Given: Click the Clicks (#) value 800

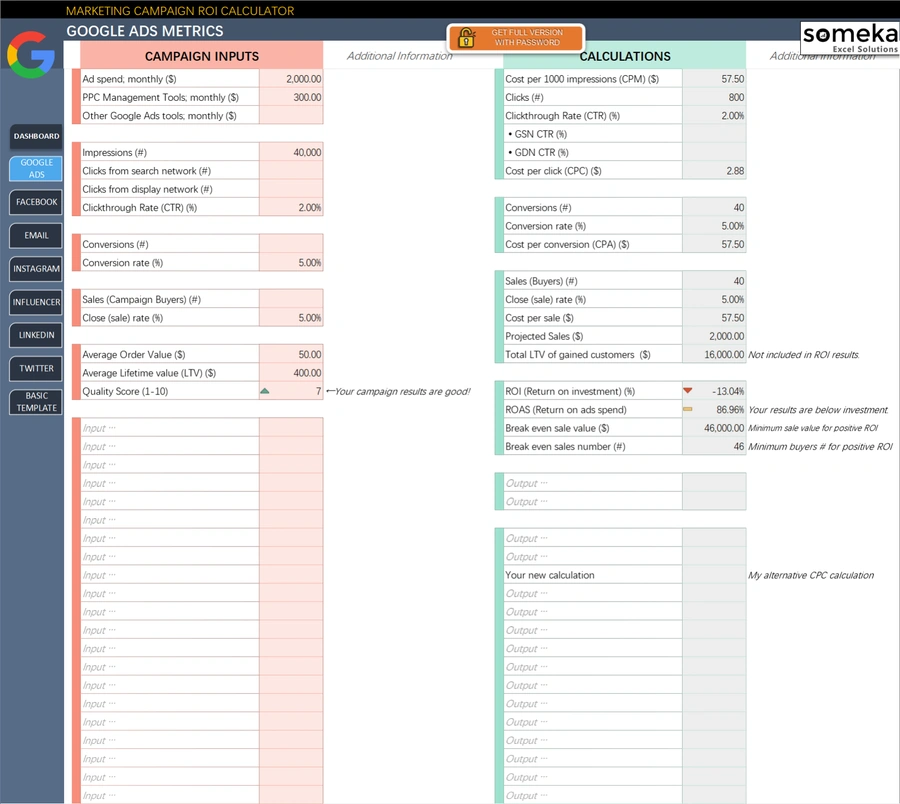Looking at the screenshot, I should pos(714,97).
